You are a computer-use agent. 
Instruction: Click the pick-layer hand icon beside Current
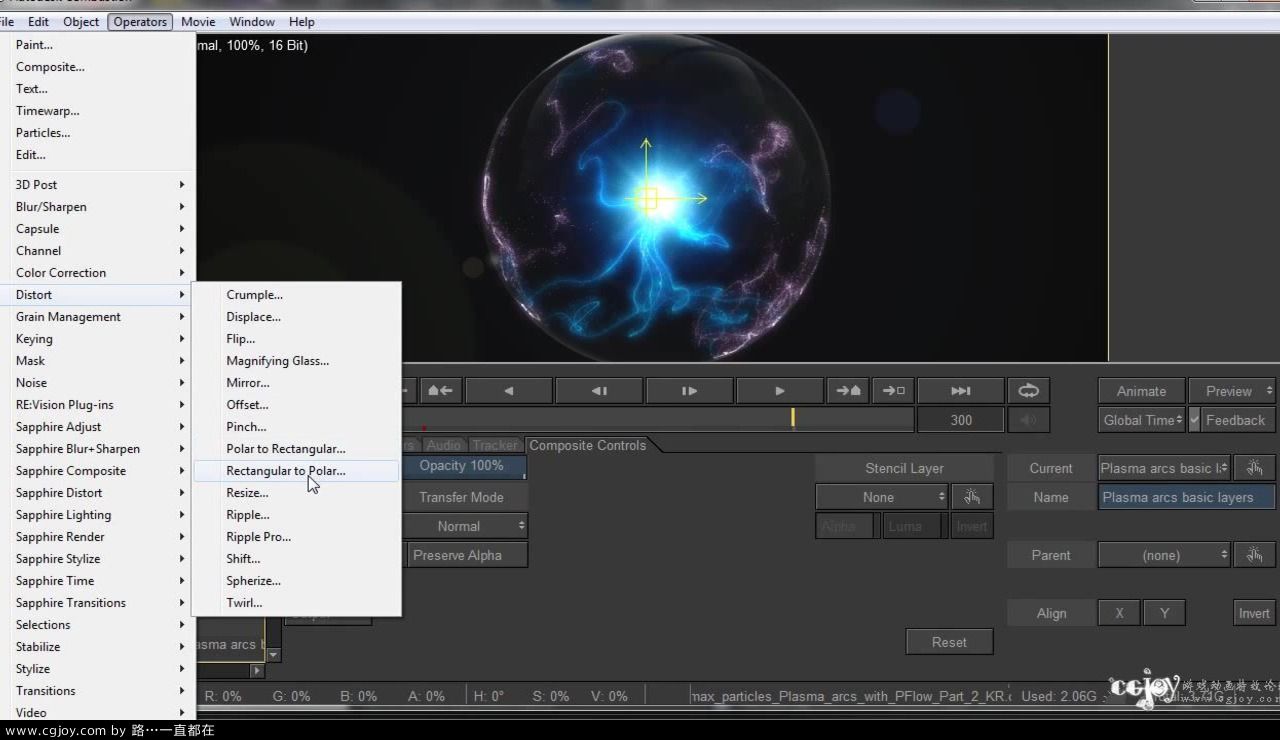pos(1254,468)
